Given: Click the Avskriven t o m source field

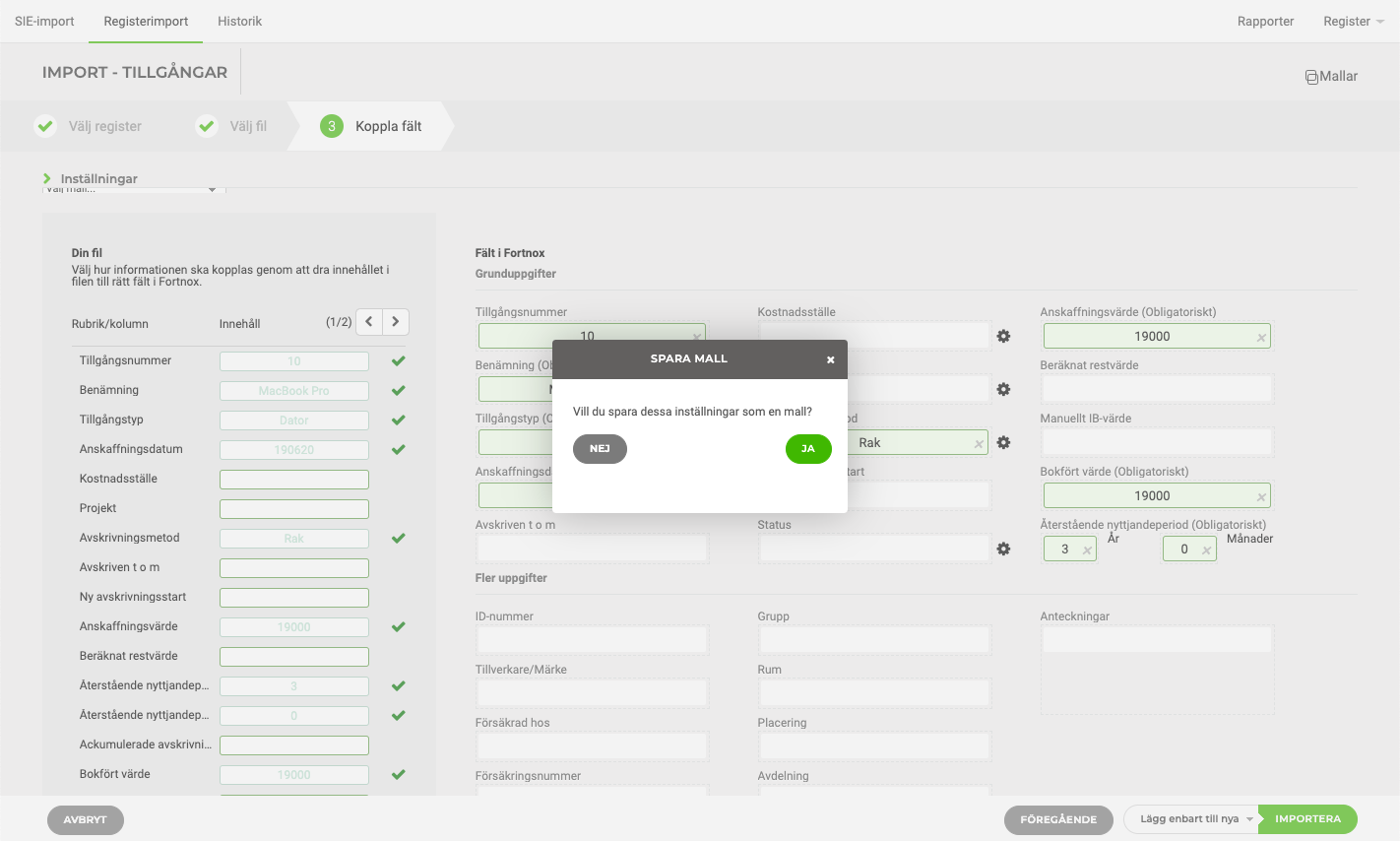Looking at the screenshot, I should (x=294, y=568).
